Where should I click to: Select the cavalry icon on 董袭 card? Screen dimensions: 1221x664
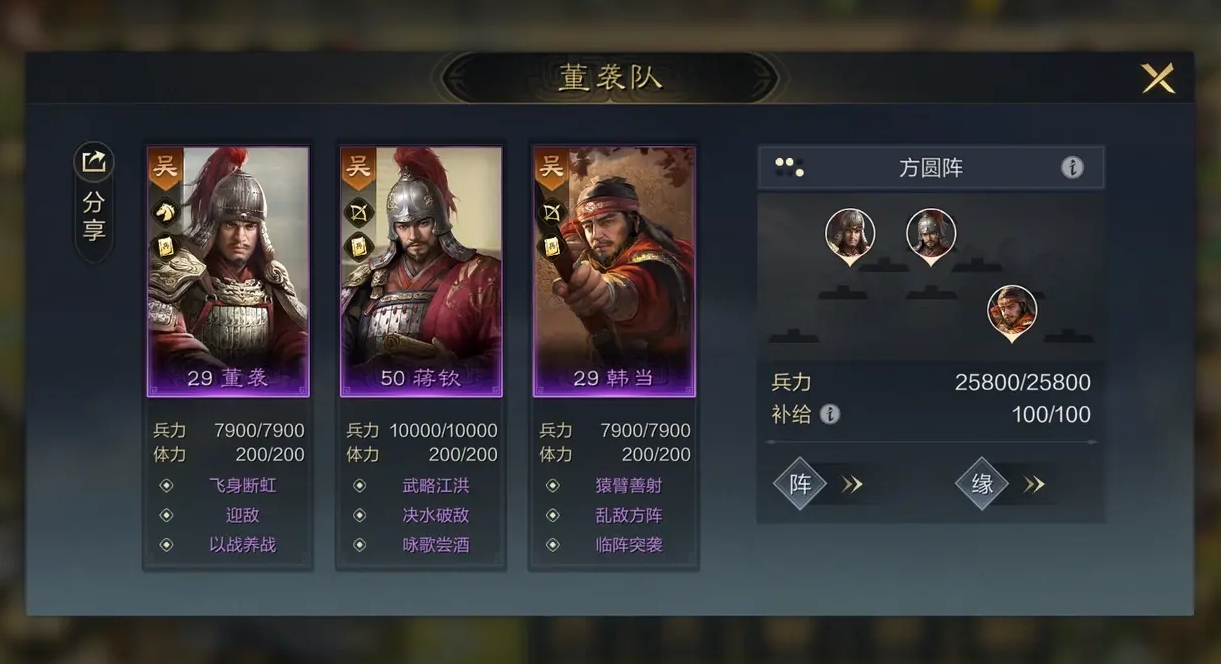[x=163, y=212]
